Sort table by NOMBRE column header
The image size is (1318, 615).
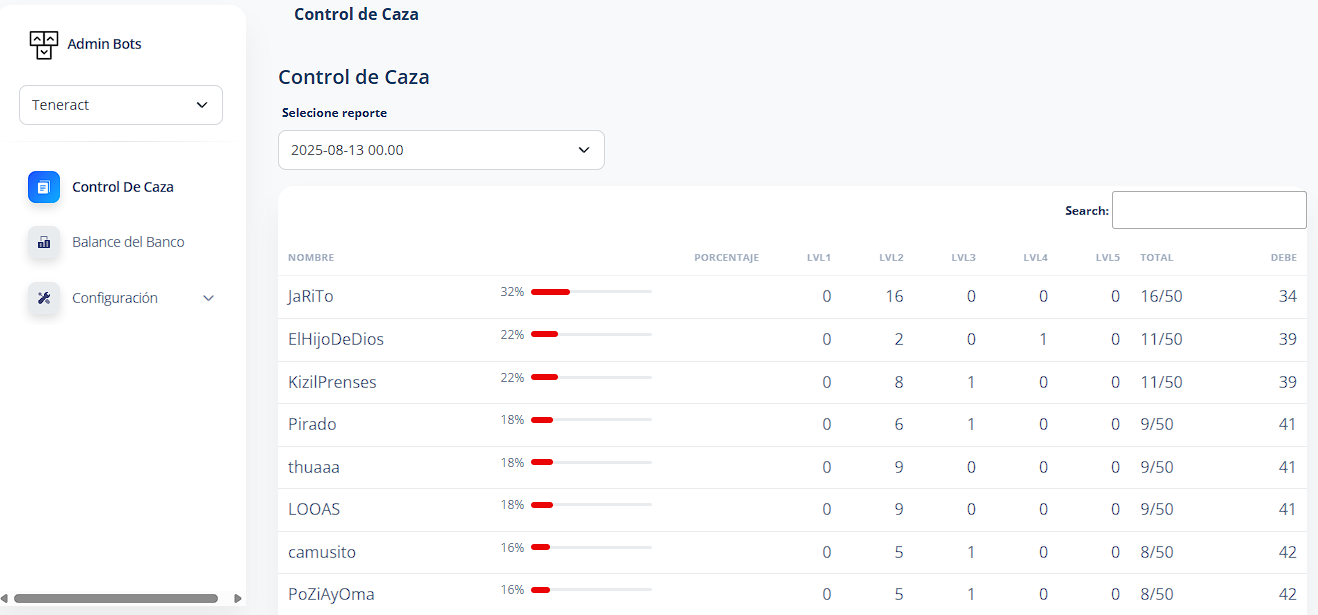pyautogui.click(x=311, y=258)
